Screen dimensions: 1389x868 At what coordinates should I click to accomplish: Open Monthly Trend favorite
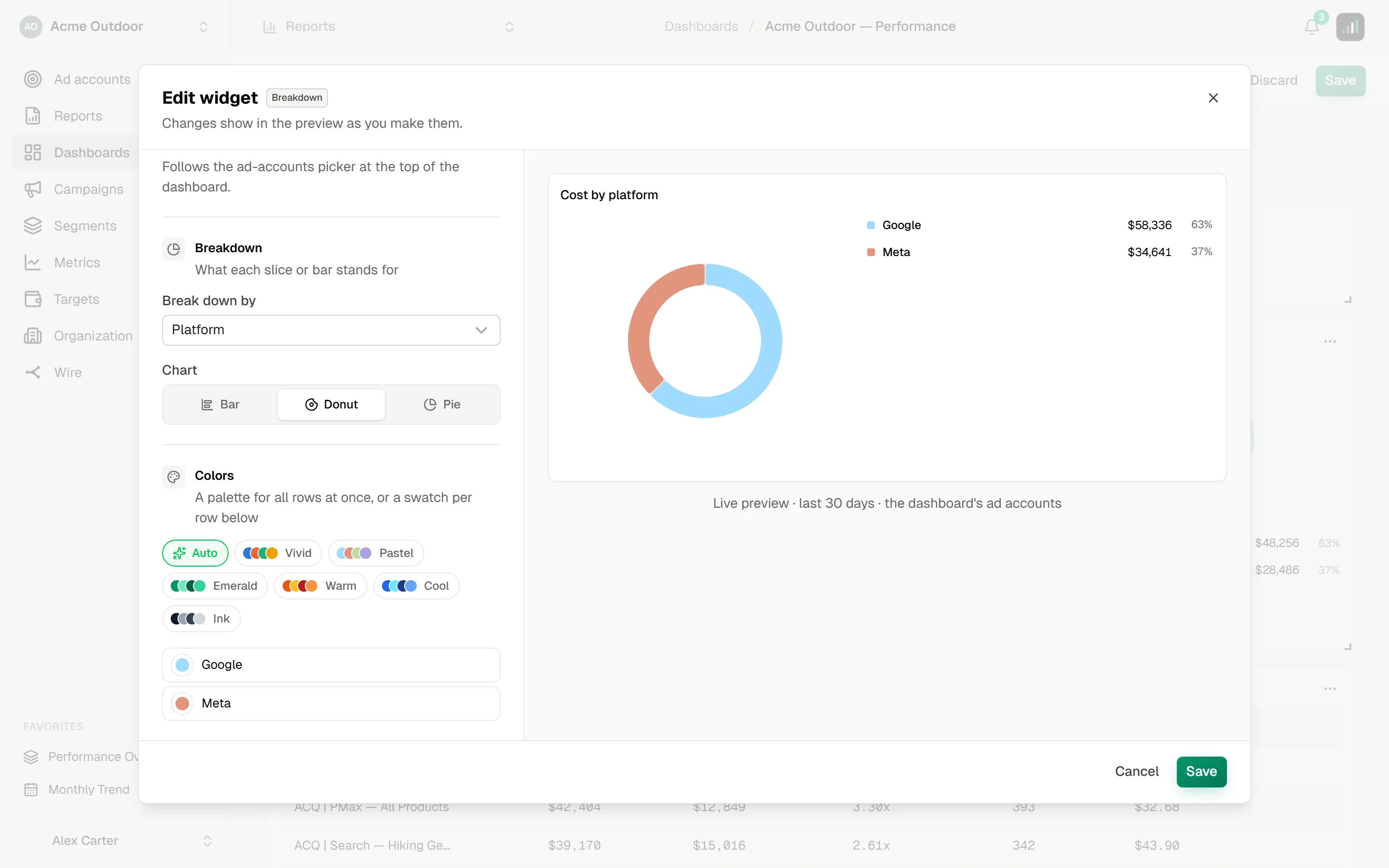tap(77, 789)
